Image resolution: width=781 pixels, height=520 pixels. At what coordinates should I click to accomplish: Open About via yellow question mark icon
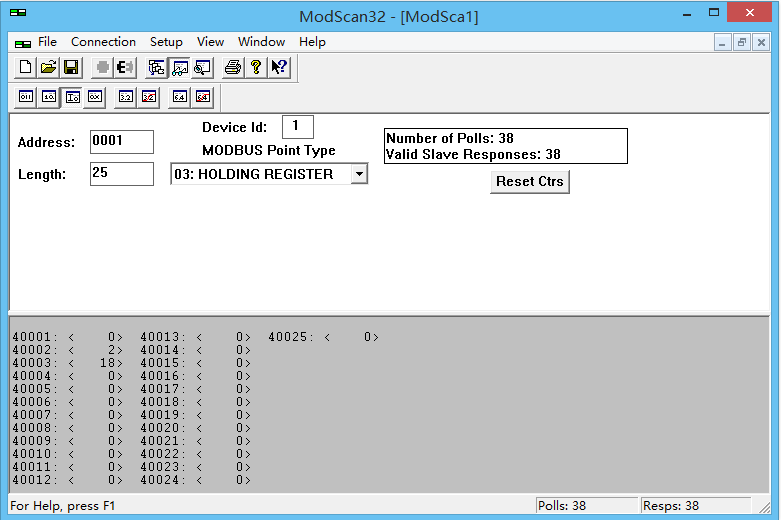(256, 67)
